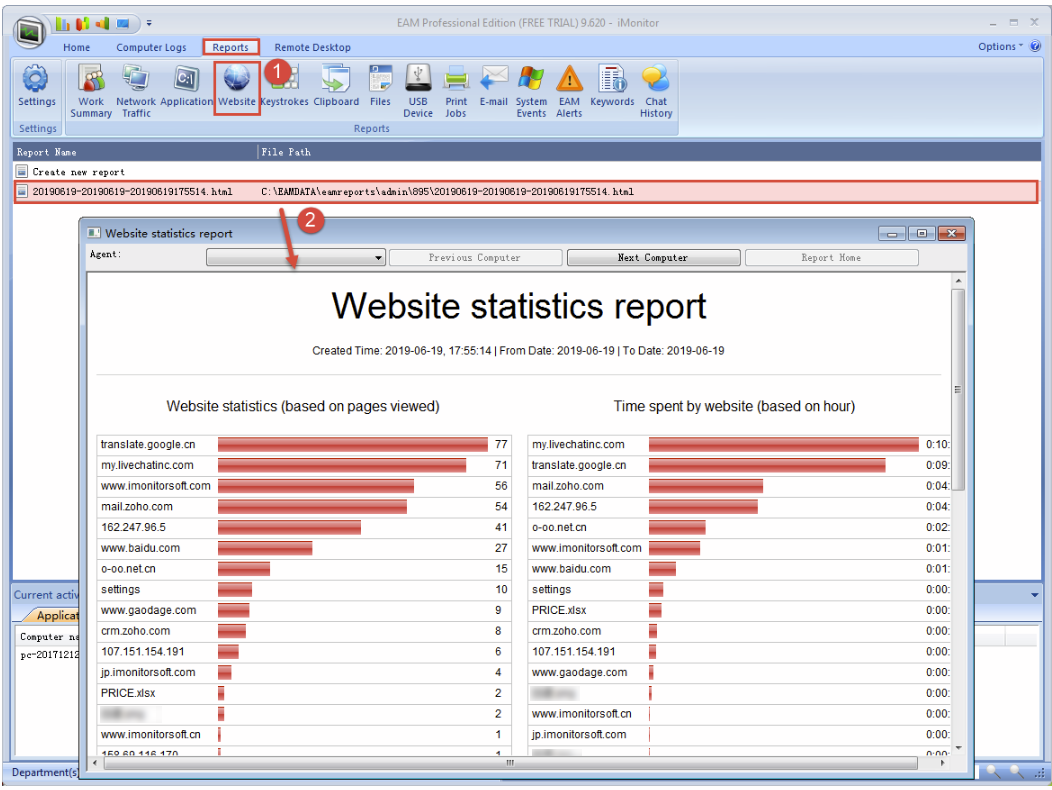The image size is (1052, 790).
Task: Select the EAM Alerts icon
Action: (x=569, y=90)
